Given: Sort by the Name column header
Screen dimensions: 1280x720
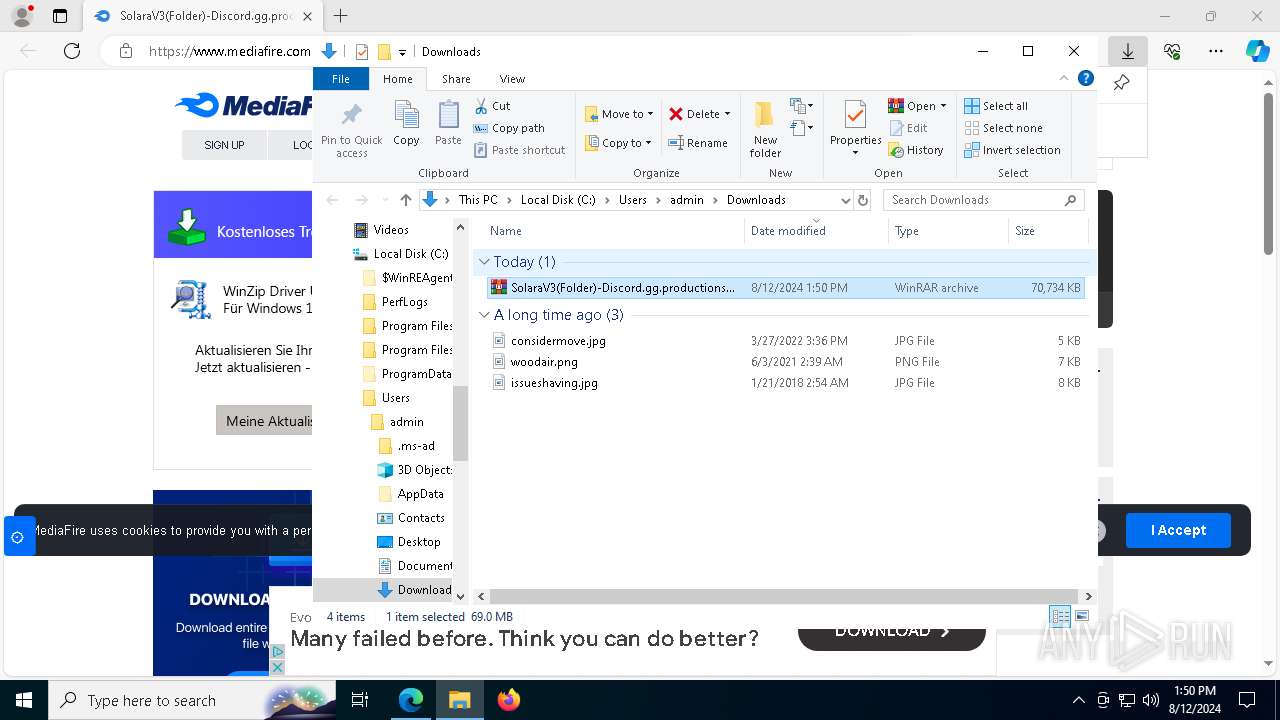Looking at the screenshot, I should 612,231.
